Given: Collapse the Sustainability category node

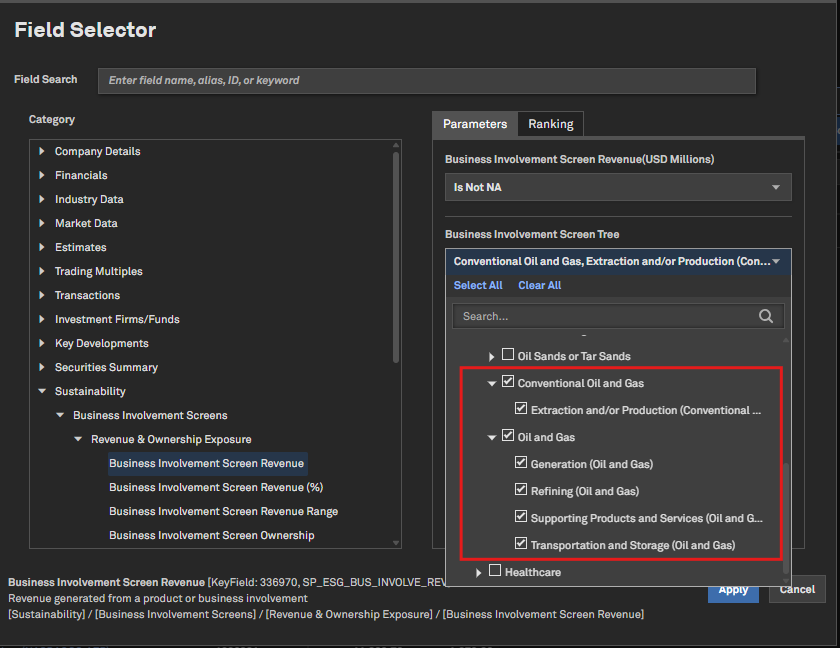Looking at the screenshot, I should (x=42, y=392).
